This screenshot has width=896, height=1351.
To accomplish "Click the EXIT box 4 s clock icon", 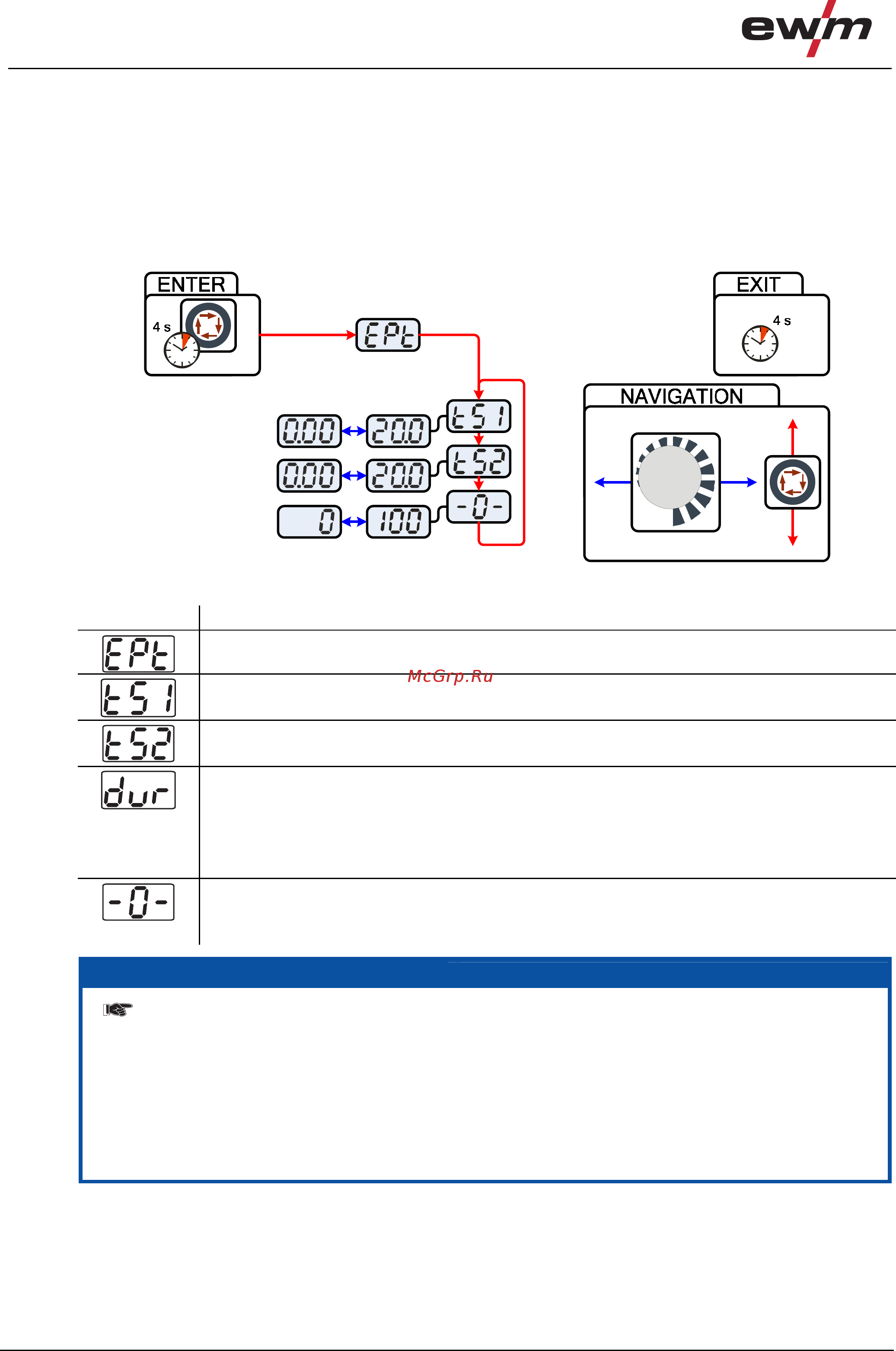I will pyautogui.click(x=760, y=343).
